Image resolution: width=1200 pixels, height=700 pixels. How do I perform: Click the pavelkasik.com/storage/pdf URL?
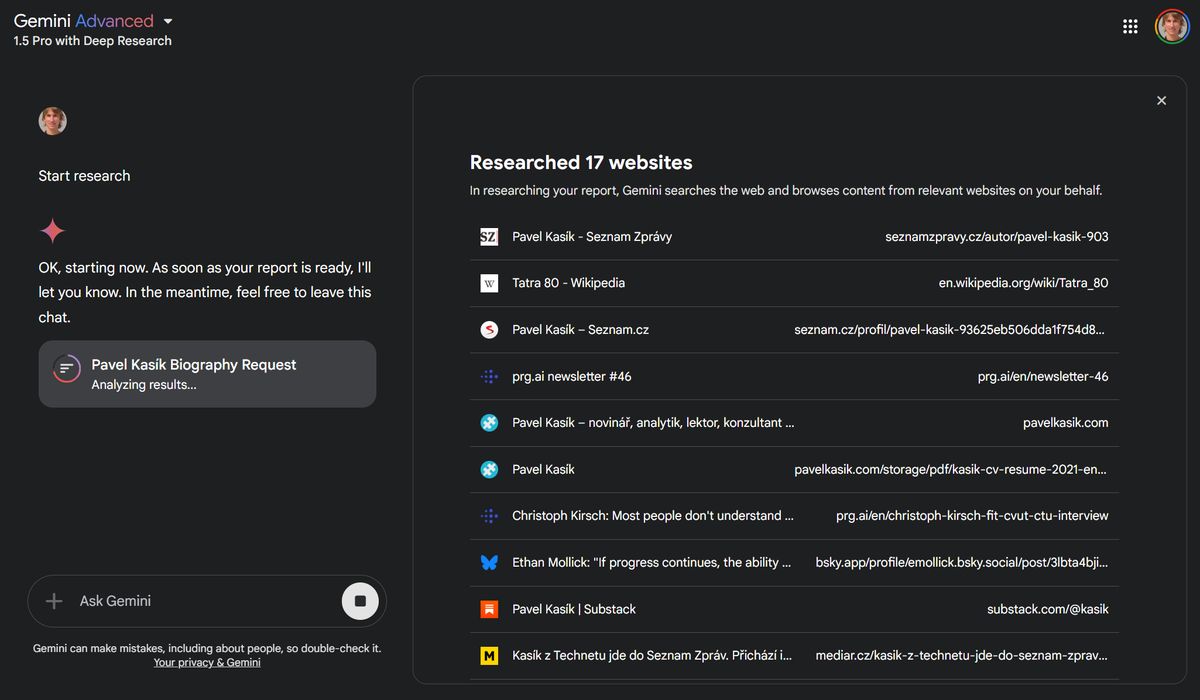[x=951, y=469]
